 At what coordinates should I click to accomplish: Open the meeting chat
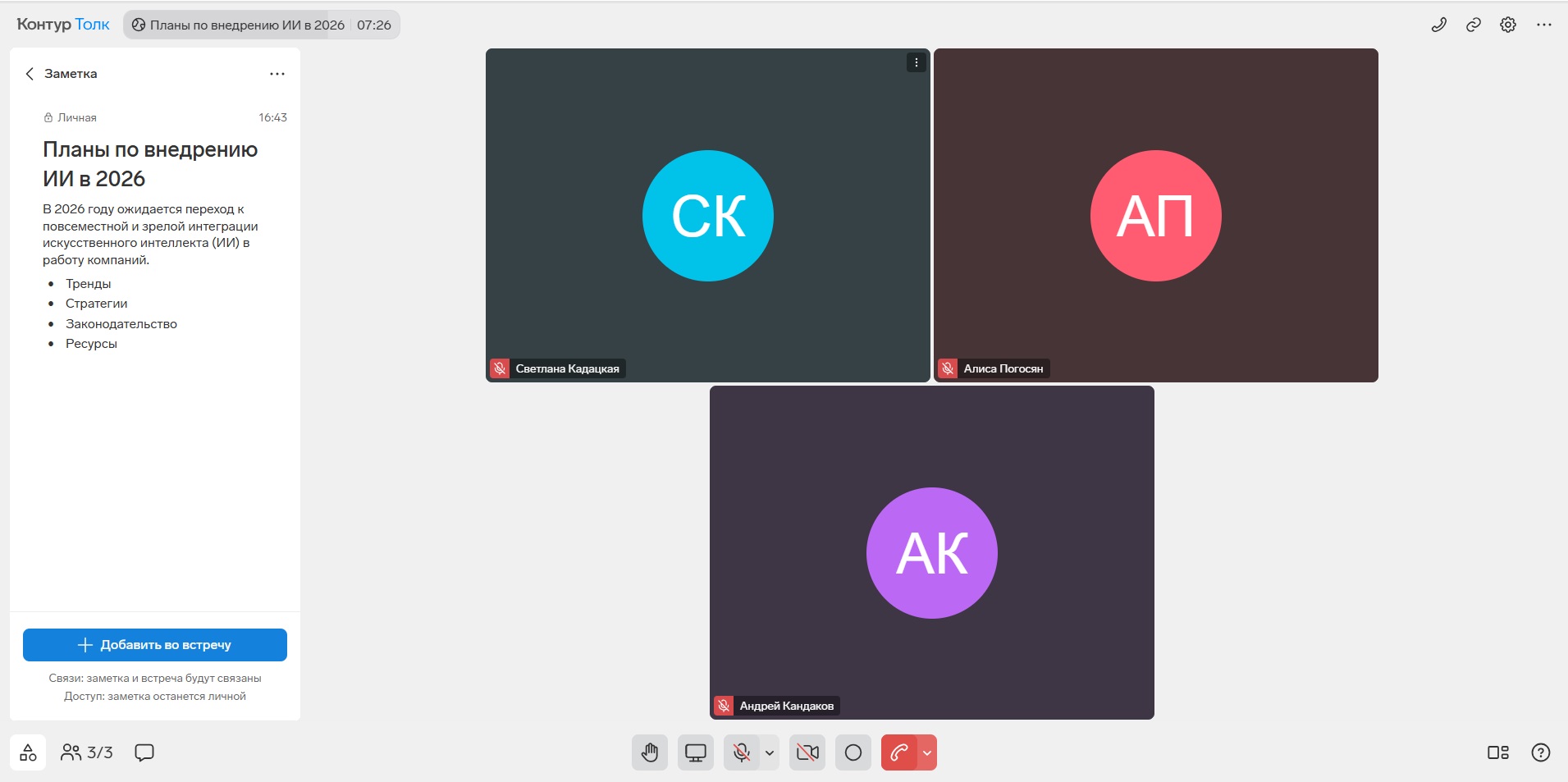(144, 752)
